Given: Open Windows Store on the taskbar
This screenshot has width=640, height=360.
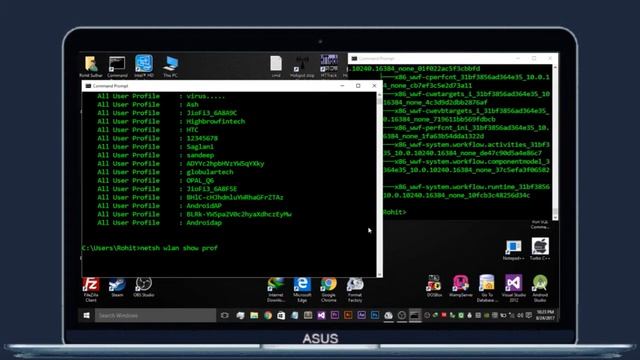Looking at the screenshot, I should coord(281,316).
